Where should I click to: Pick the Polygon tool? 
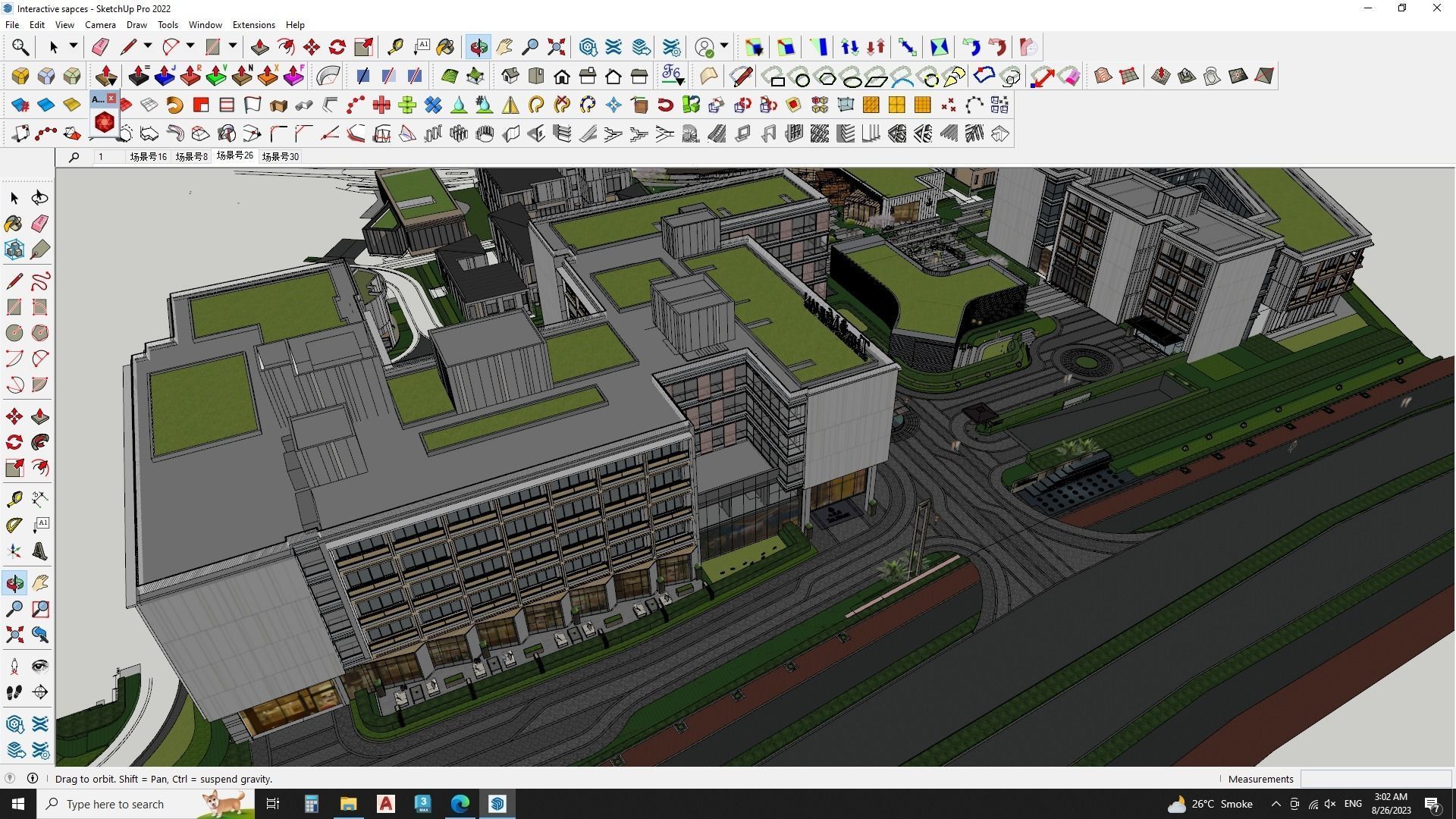[40, 333]
